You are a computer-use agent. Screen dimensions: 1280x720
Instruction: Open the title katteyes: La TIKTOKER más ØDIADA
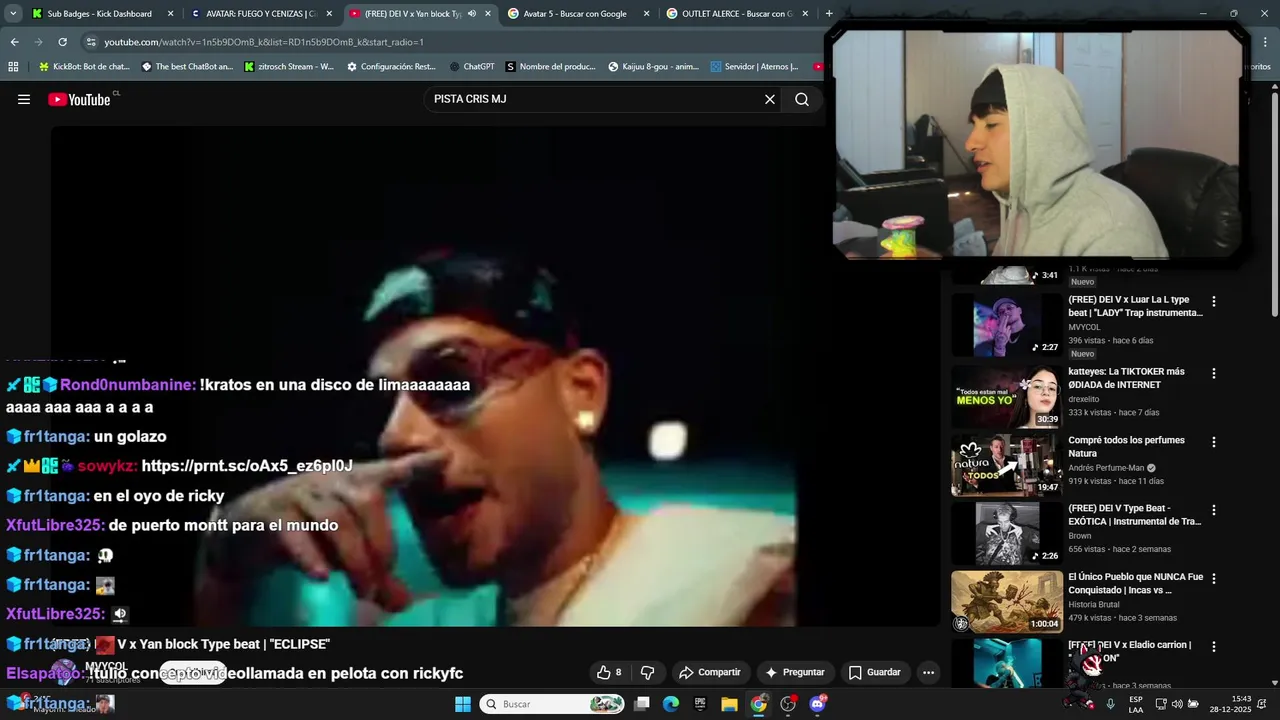[x=1126, y=378]
